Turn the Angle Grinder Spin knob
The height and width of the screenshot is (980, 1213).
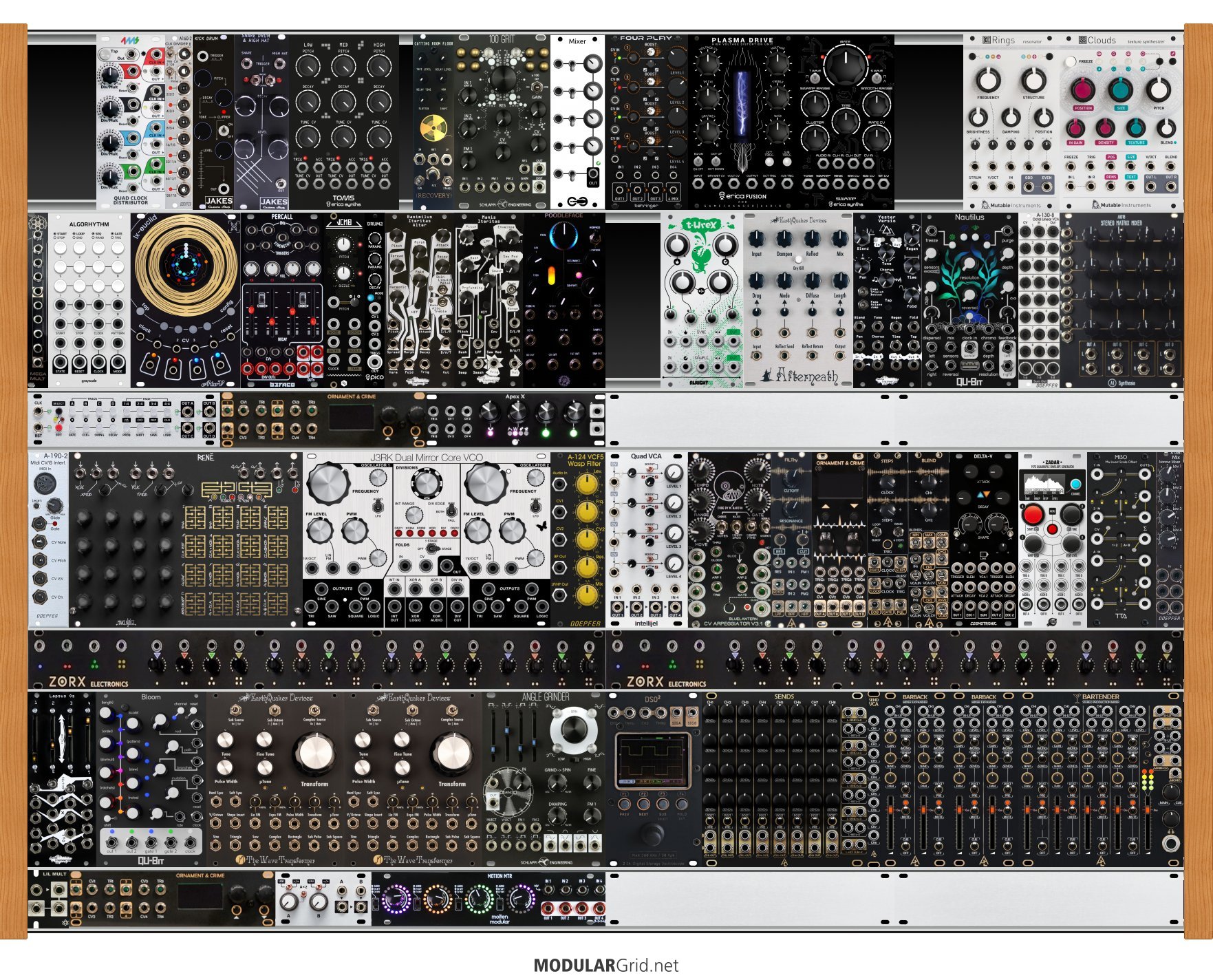575,728
